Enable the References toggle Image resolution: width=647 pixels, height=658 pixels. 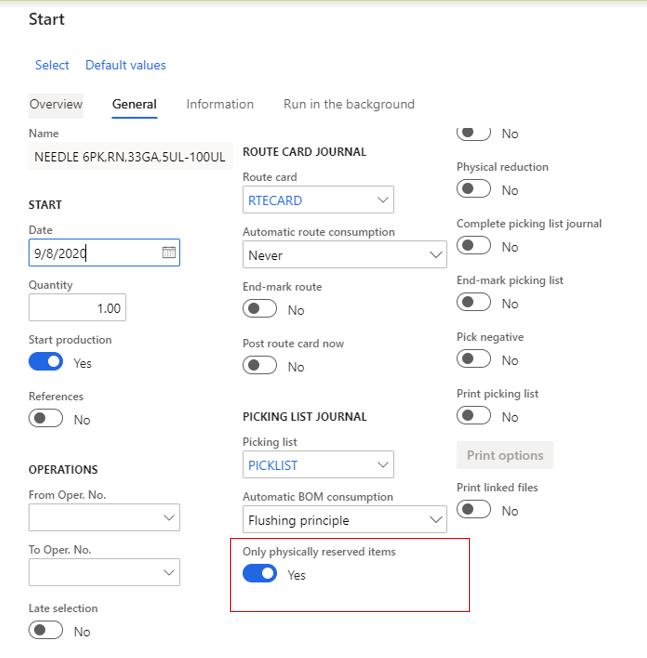tap(46, 419)
